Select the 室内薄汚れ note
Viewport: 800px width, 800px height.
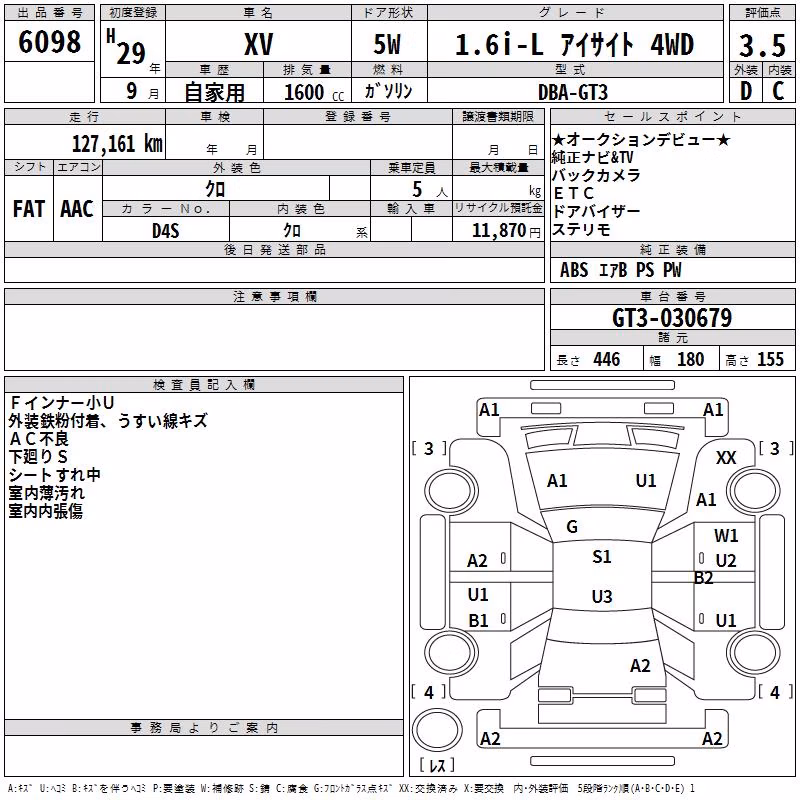point(46,492)
